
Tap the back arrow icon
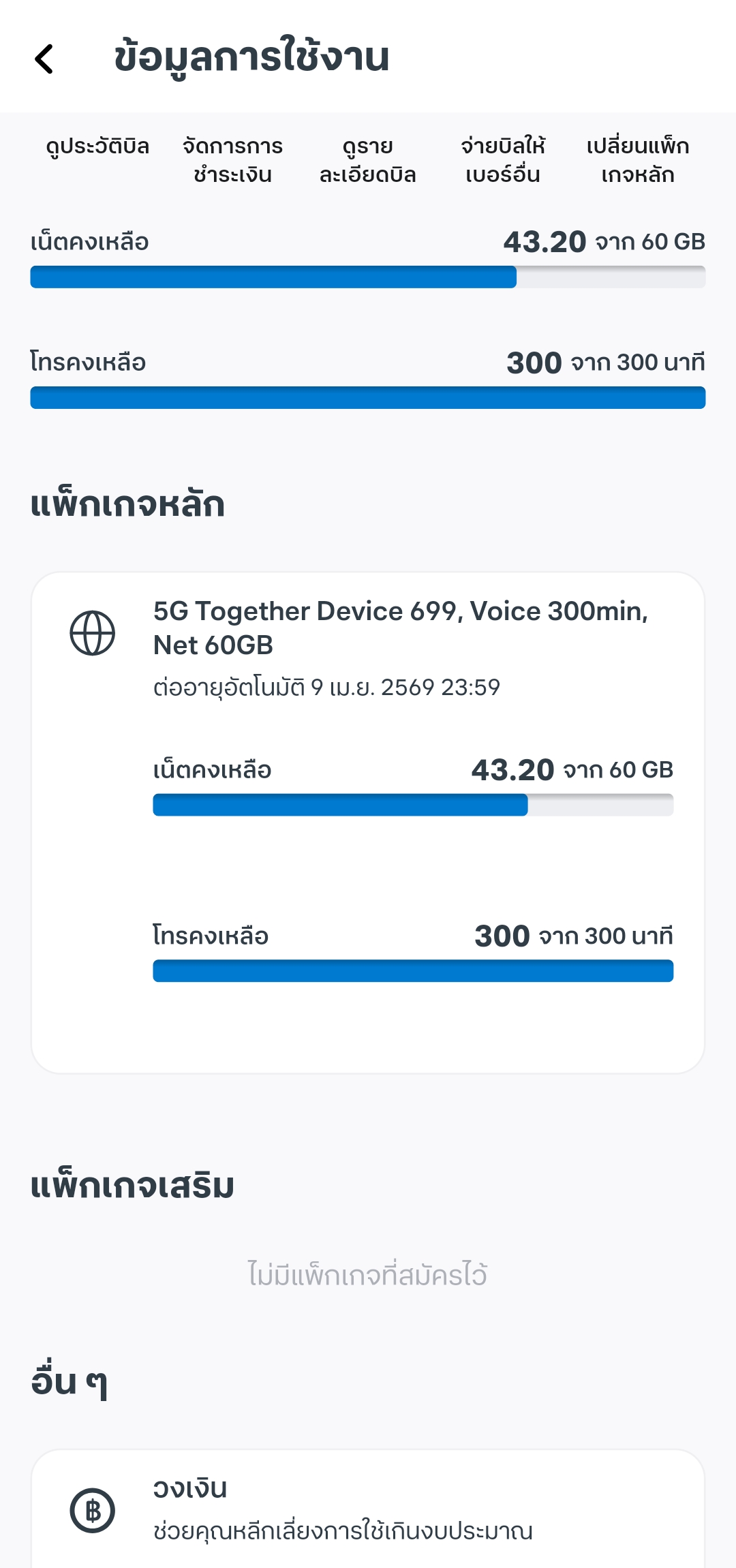click(44, 59)
